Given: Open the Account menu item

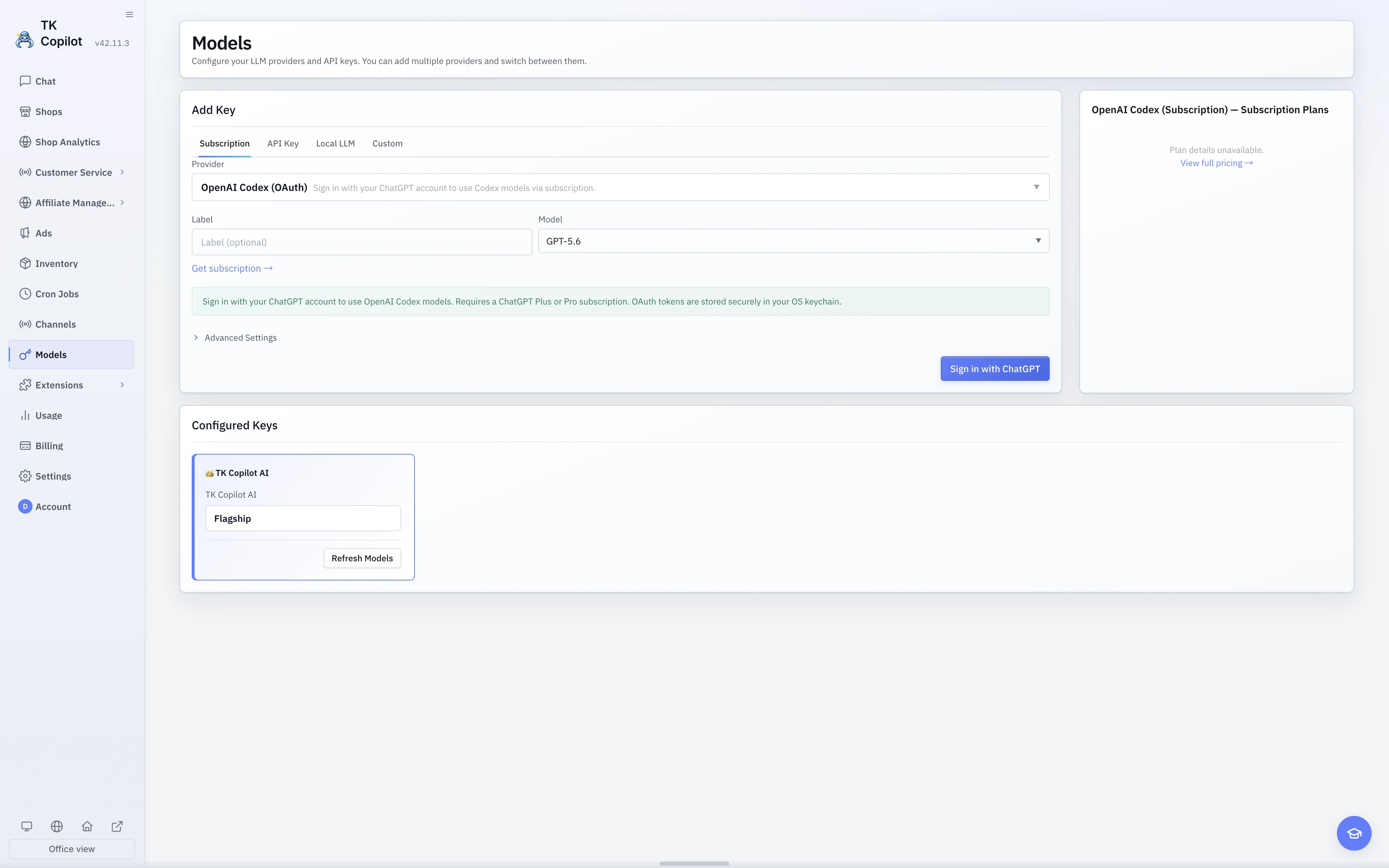Looking at the screenshot, I should point(71,506).
